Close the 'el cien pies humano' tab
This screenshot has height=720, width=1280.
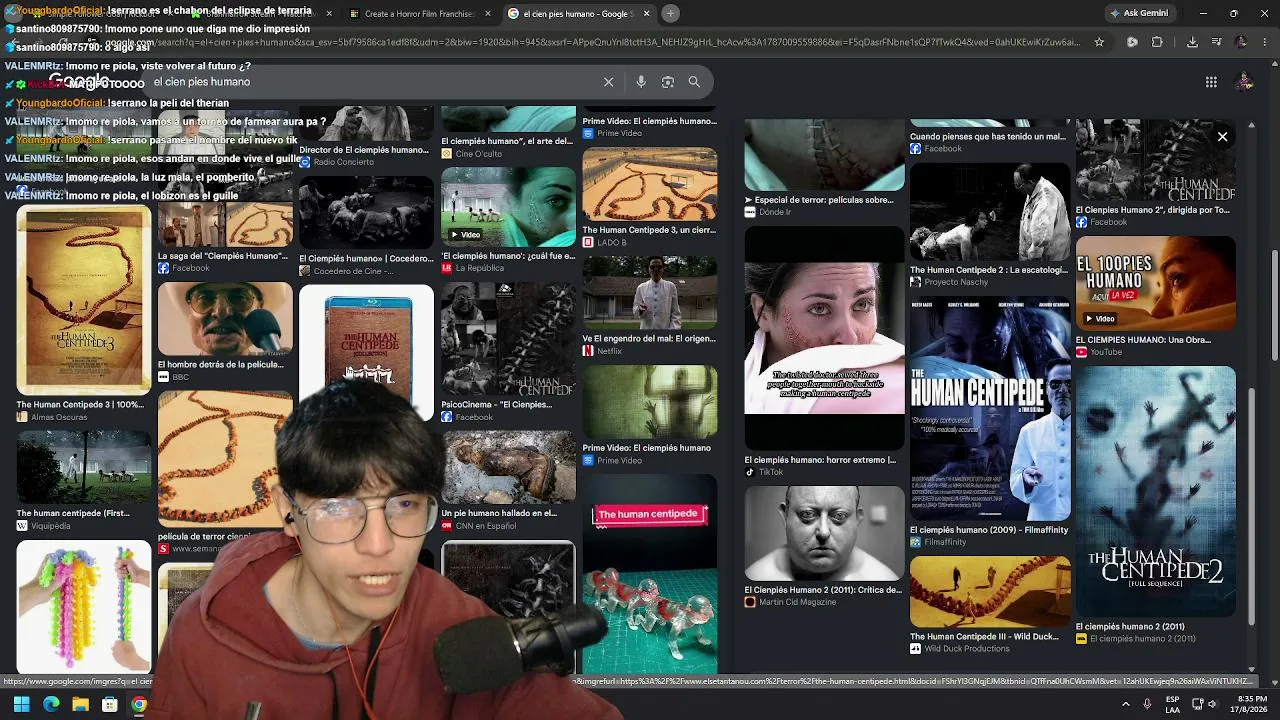(x=646, y=14)
